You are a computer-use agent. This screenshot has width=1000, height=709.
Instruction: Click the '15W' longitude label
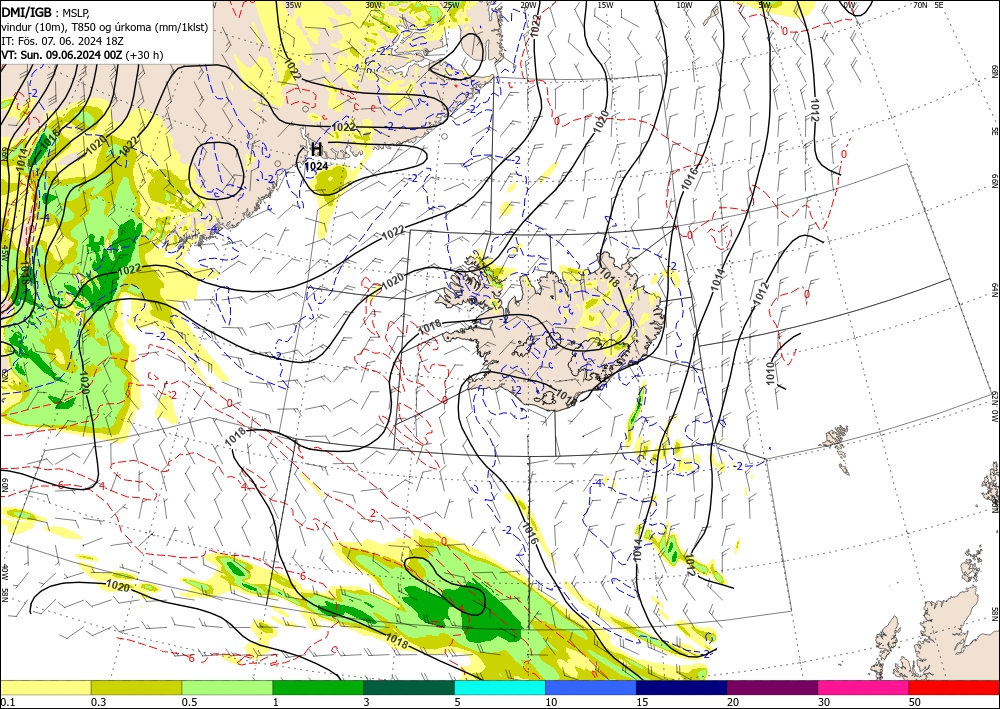605,5
